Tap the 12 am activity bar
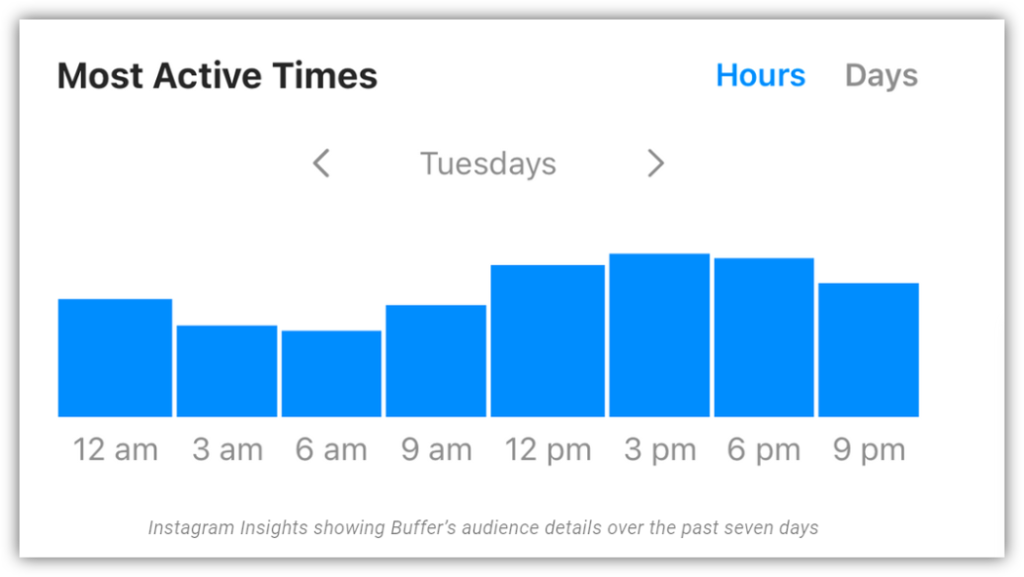Viewport: 1024px width, 577px height. click(x=115, y=358)
